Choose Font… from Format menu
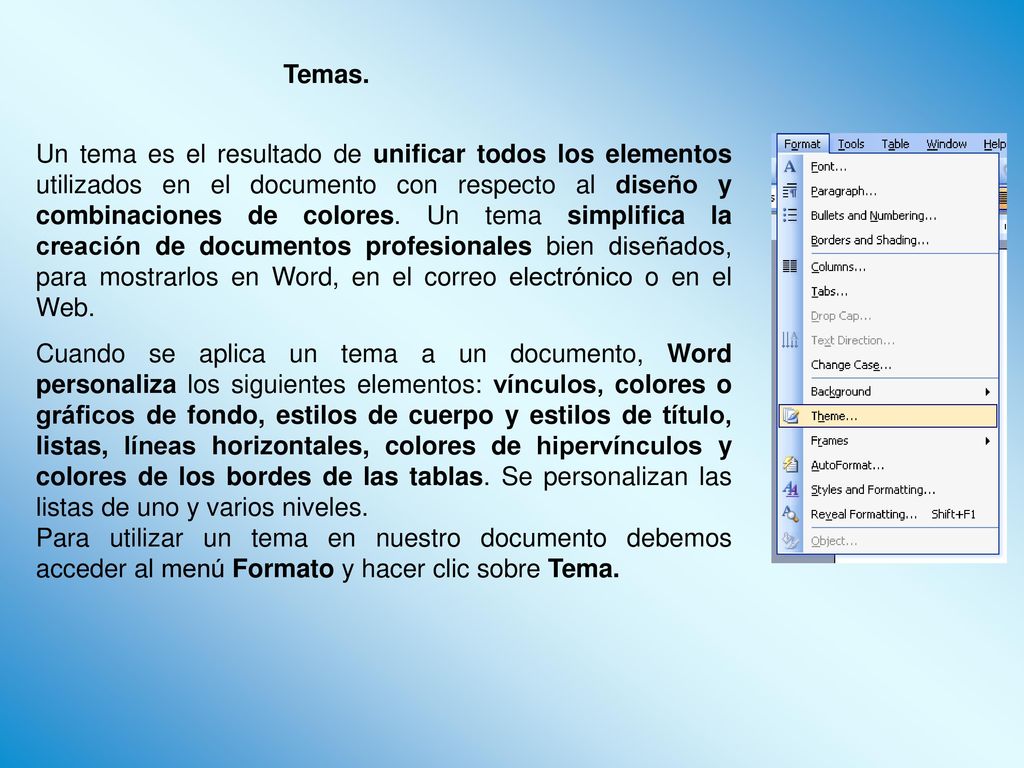The height and width of the screenshot is (768, 1024). (x=888, y=167)
